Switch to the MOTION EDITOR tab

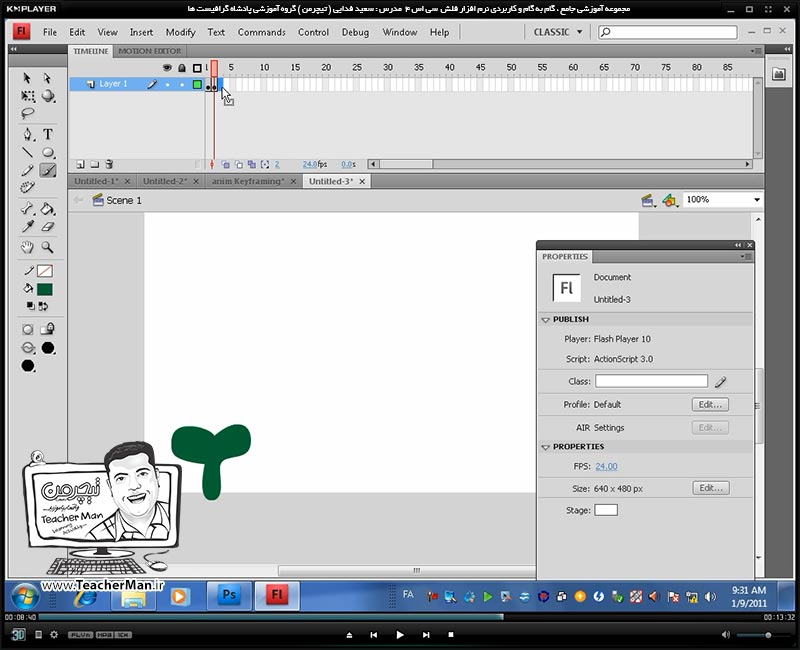coord(149,51)
